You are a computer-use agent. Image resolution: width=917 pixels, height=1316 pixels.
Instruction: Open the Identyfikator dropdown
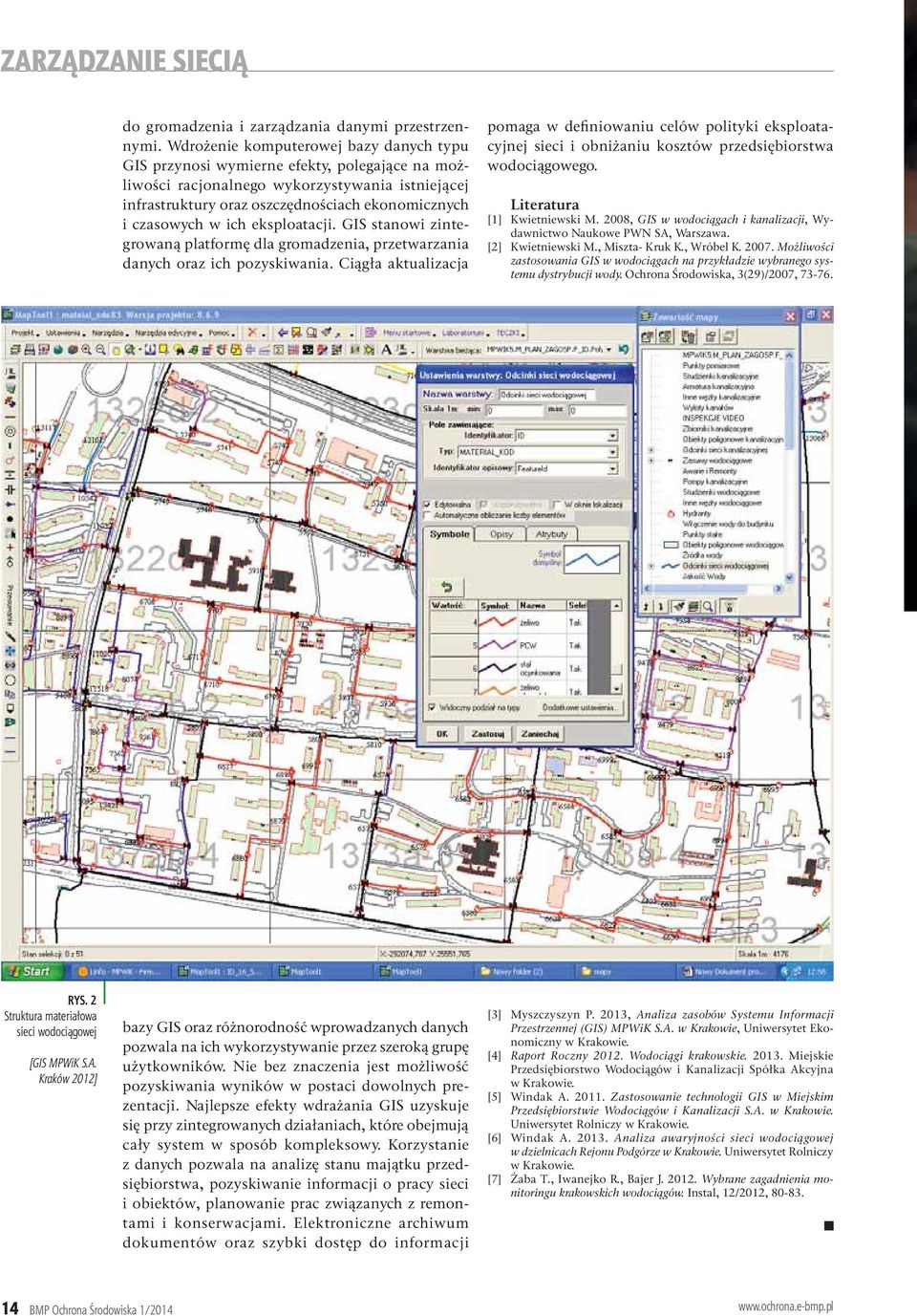click(612, 436)
